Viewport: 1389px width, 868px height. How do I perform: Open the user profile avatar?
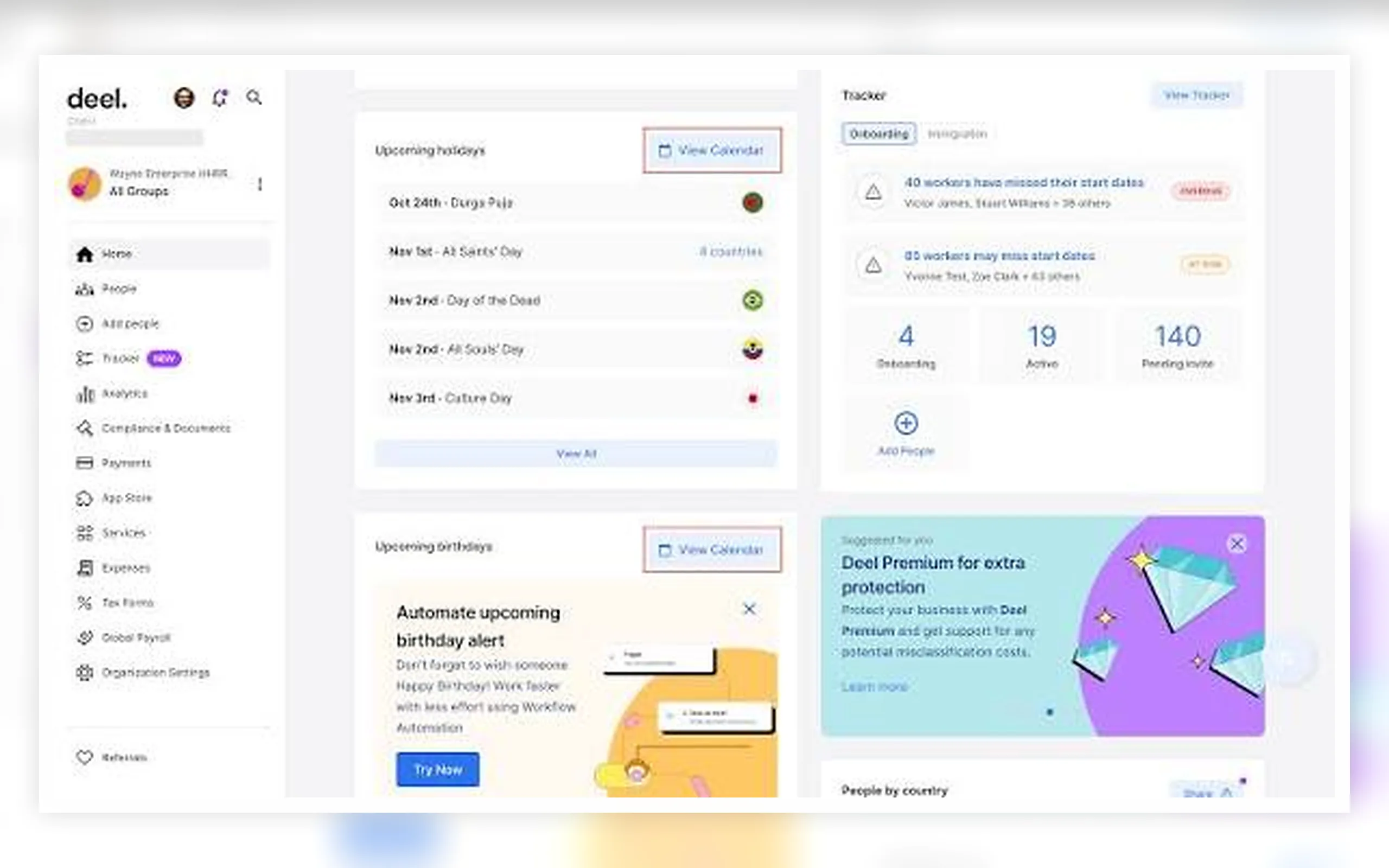tap(184, 98)
